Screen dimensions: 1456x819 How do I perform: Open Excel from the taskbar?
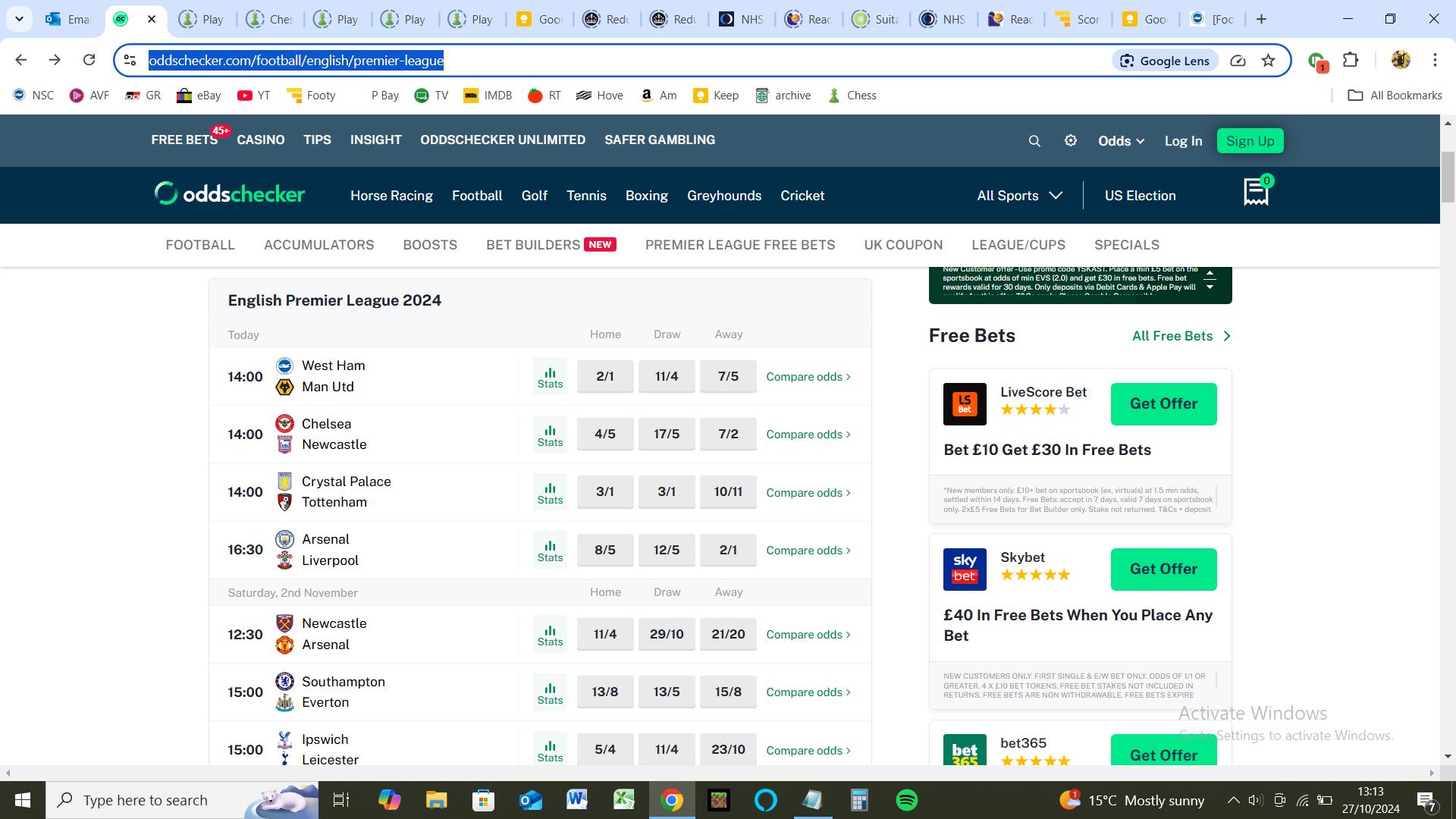point(624,800)
